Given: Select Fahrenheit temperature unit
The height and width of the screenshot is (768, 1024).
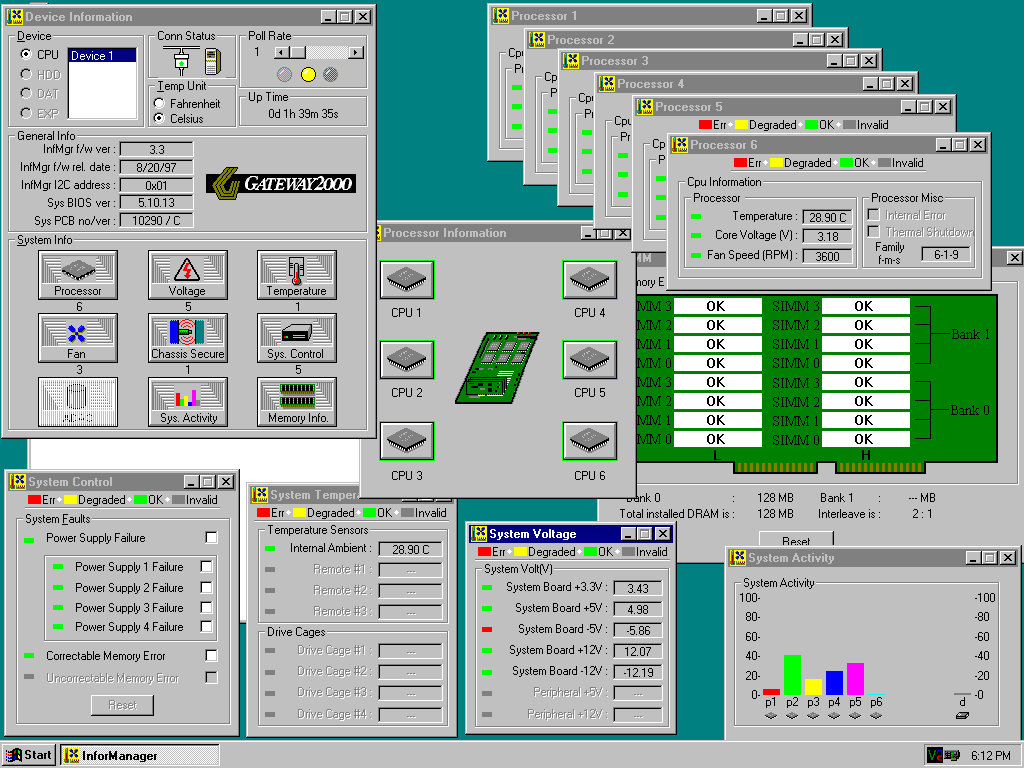Looking at the screenshot, I should 160,103.
